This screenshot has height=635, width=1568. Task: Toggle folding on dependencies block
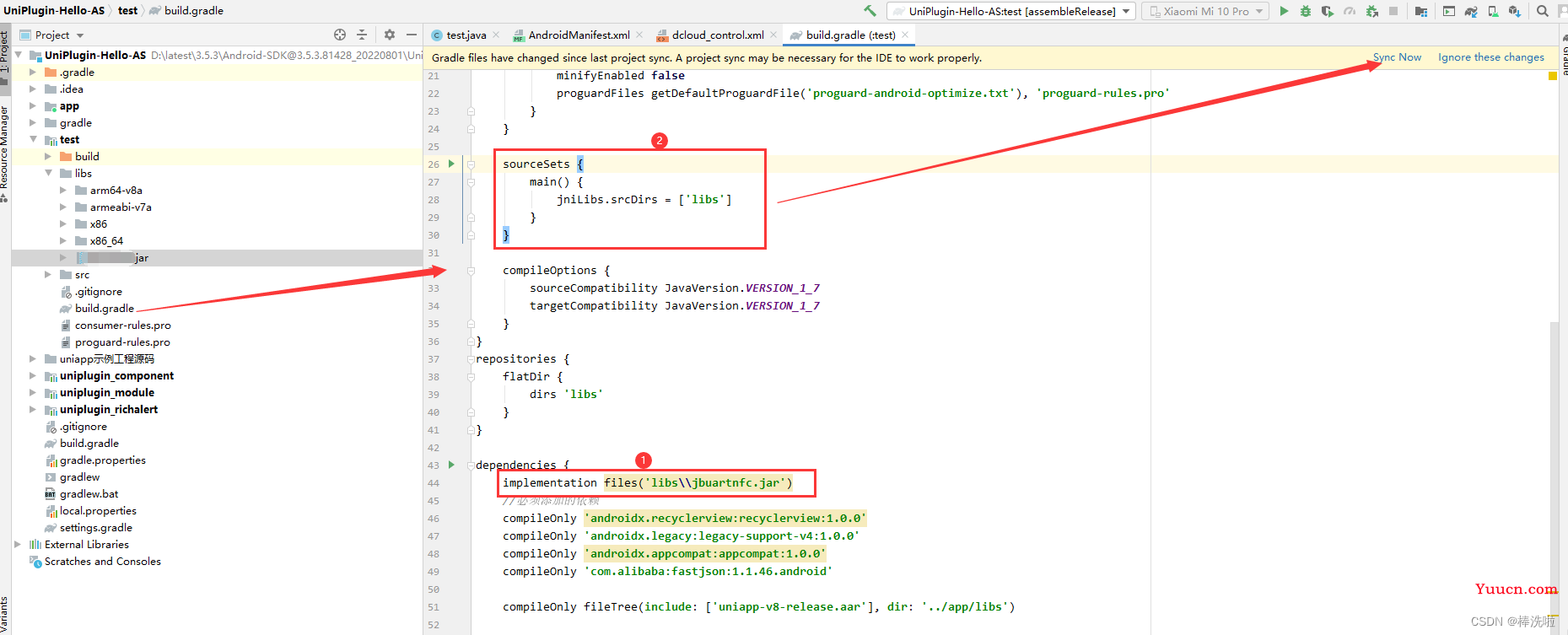pos(471,465)
